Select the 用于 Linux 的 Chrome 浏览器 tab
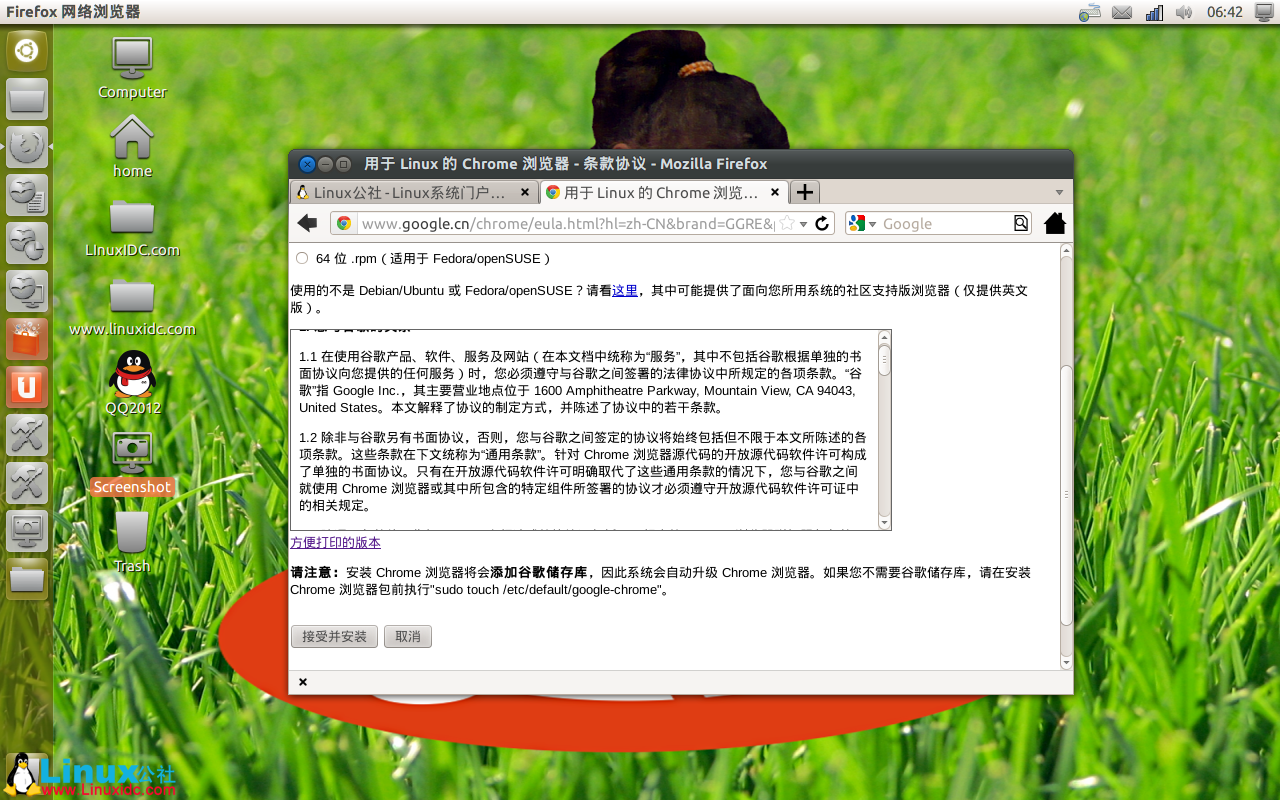The height and width of the screenshot is (800, 1280). click(x=664, y=192)
